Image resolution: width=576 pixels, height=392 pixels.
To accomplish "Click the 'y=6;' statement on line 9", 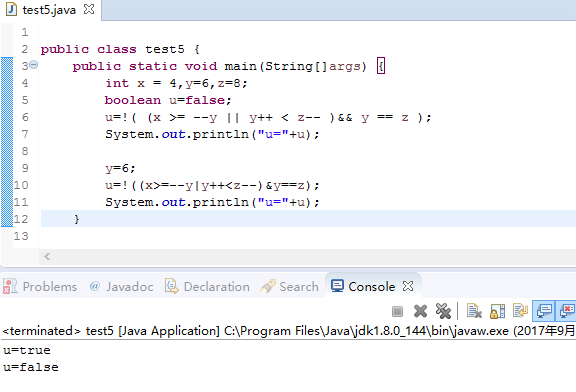I will [x=120, y=168].
